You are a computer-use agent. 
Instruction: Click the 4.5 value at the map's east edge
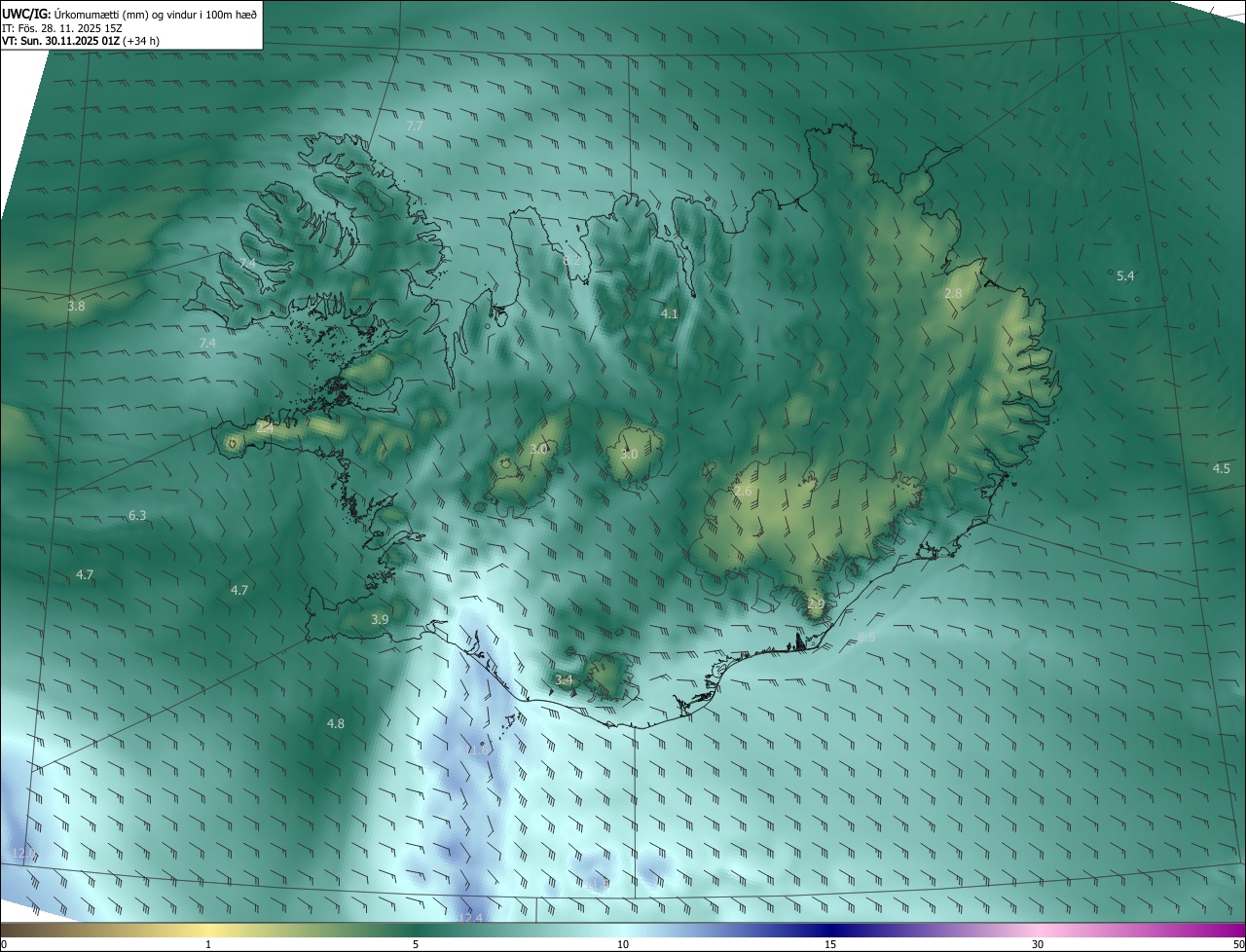click(x=1221, y=468)
